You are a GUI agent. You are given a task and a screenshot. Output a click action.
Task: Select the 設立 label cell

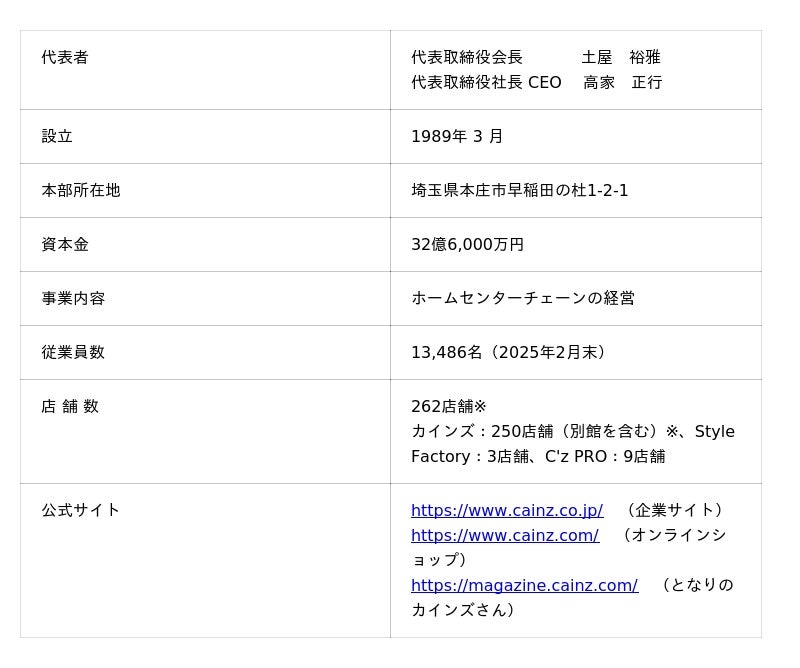pos(57,136)
